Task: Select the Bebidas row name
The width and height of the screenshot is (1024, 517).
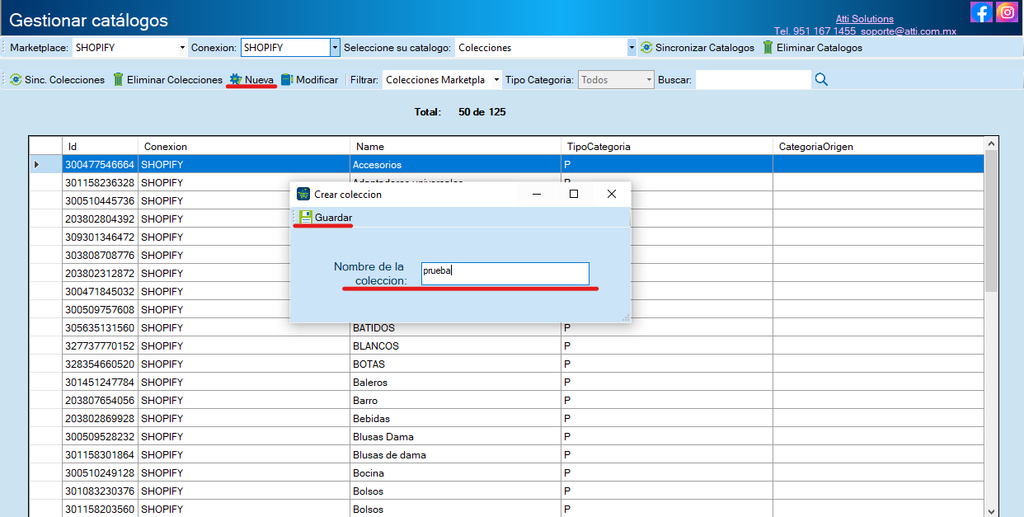Action: click(455, 418)
